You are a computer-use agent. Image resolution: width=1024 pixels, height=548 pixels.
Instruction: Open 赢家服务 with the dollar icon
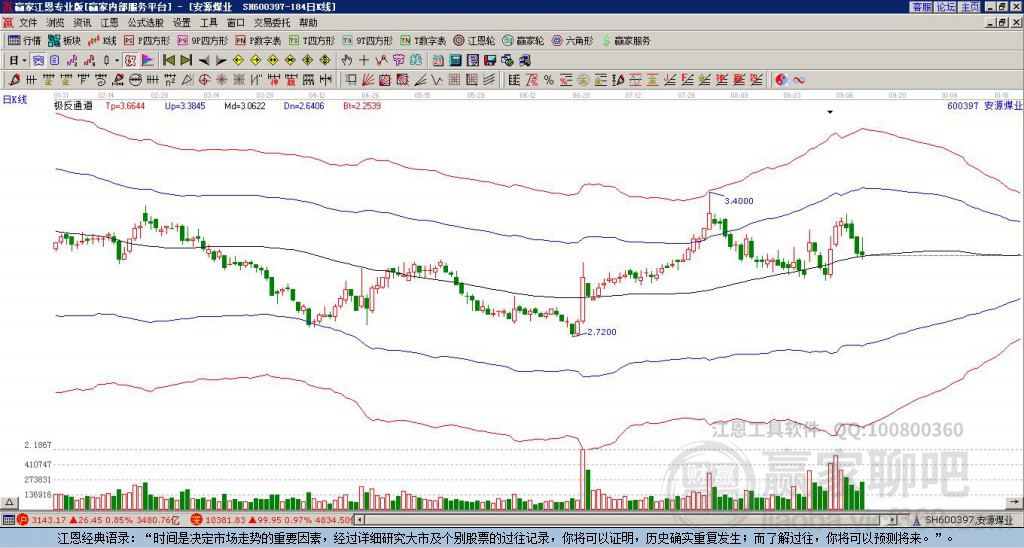pos(626,40)
